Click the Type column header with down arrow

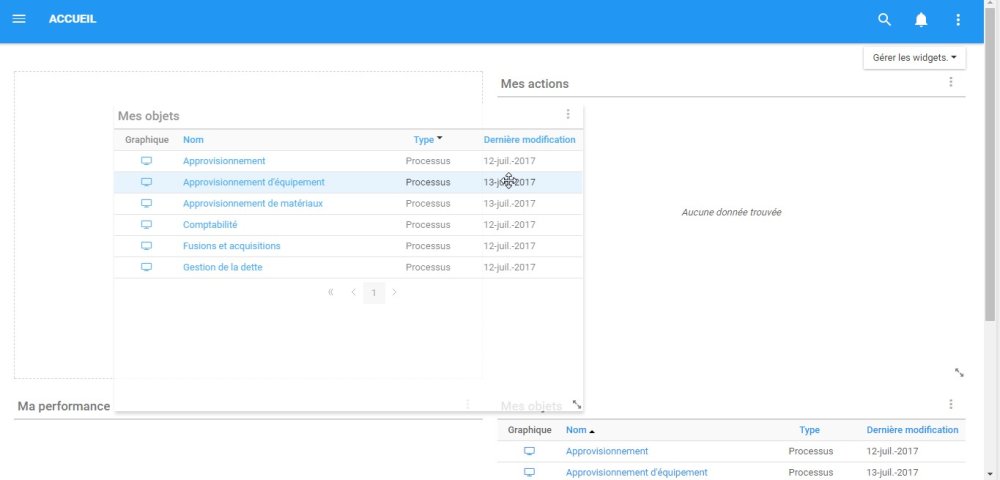(428, 140)
